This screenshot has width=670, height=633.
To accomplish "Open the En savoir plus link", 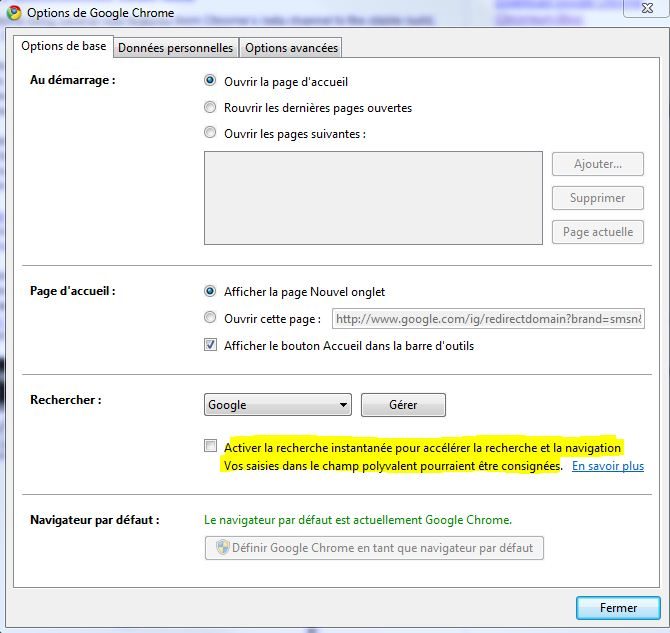I will pyautogui.click(x=608, y=466).
